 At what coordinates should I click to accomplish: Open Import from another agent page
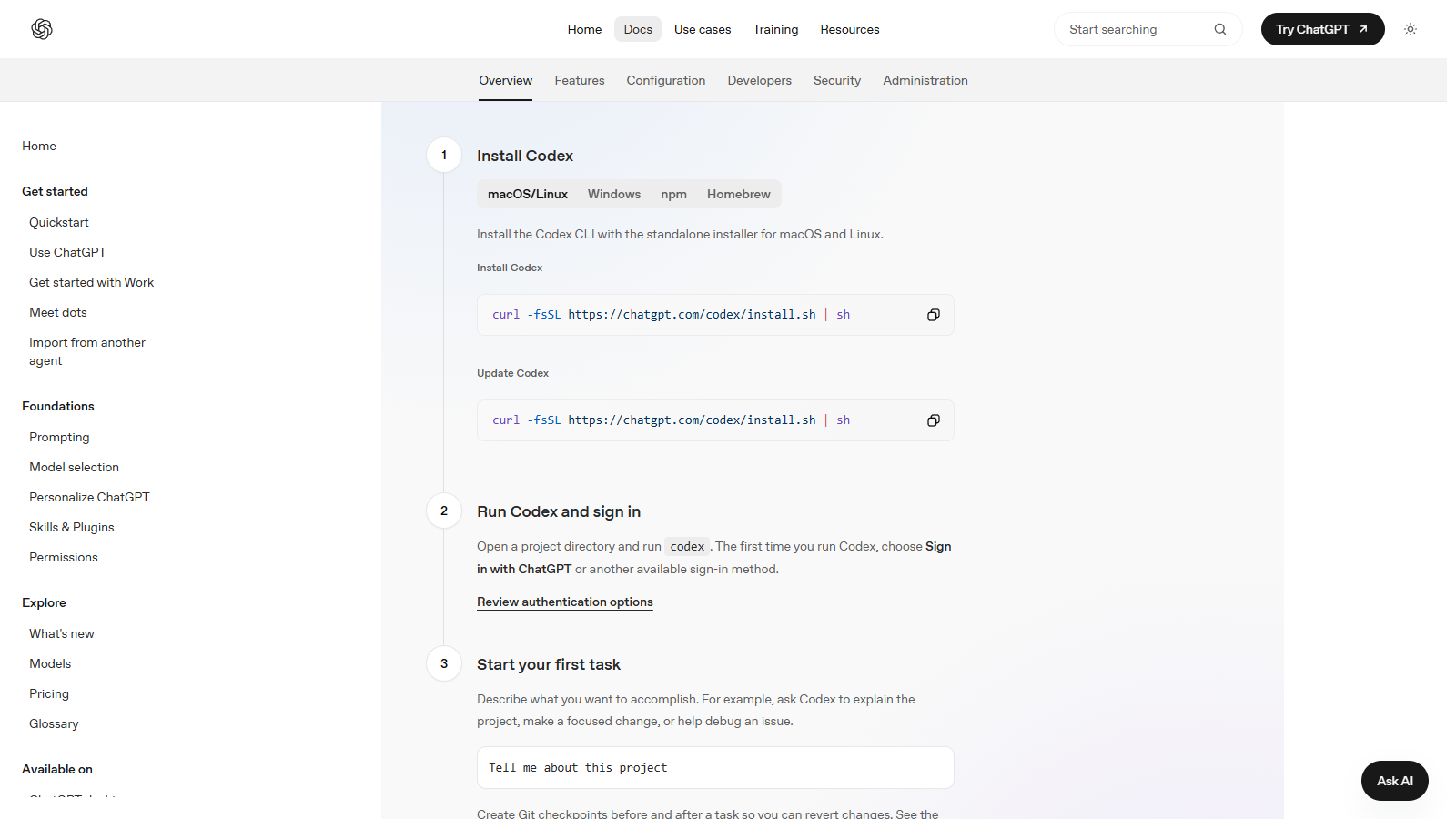87,351
